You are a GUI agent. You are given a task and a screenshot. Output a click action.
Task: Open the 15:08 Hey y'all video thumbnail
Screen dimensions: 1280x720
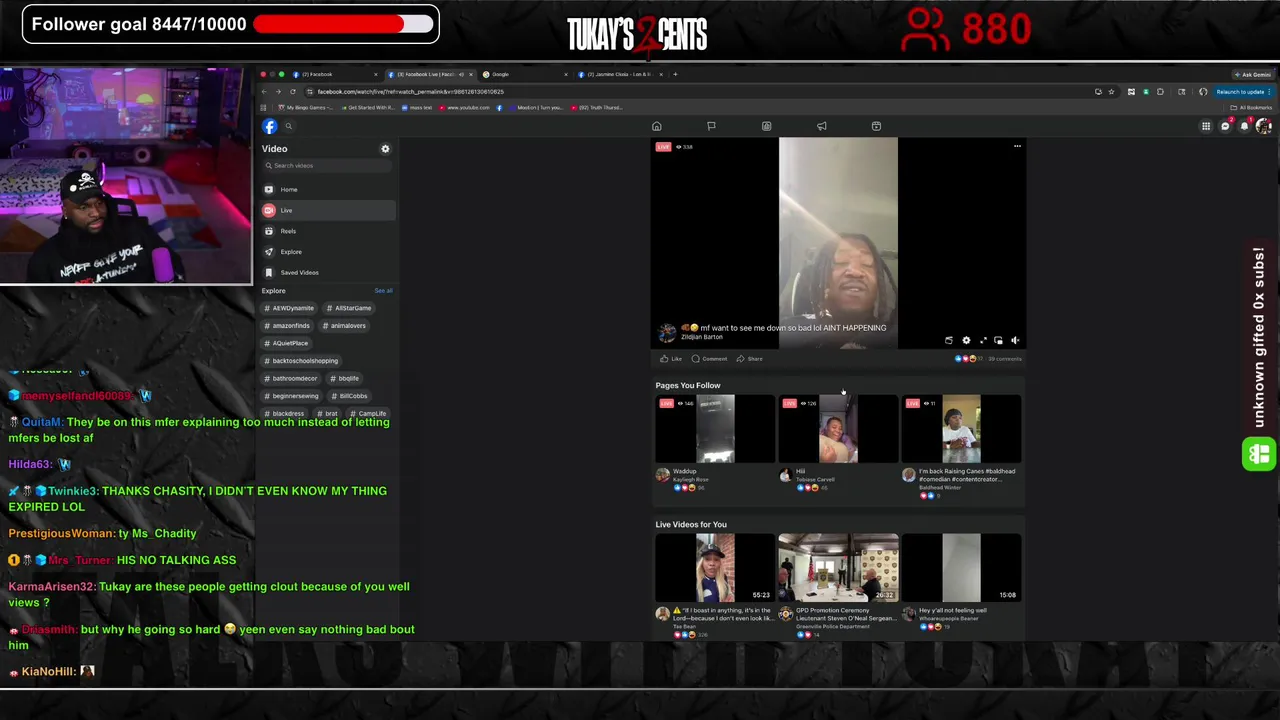pos(961,568)
